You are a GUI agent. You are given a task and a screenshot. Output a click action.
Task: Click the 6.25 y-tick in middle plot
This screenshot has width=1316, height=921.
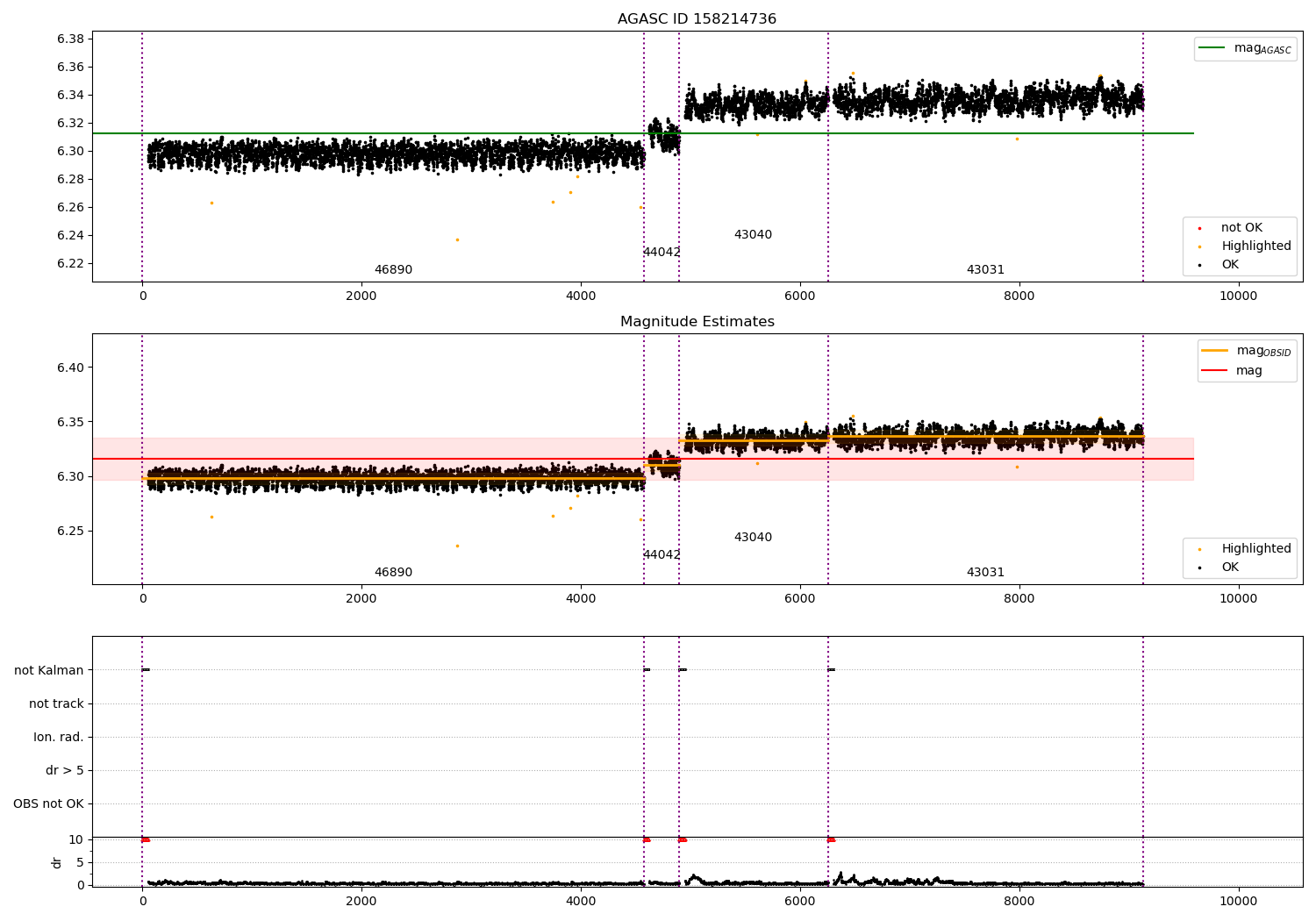coord(70,532)
